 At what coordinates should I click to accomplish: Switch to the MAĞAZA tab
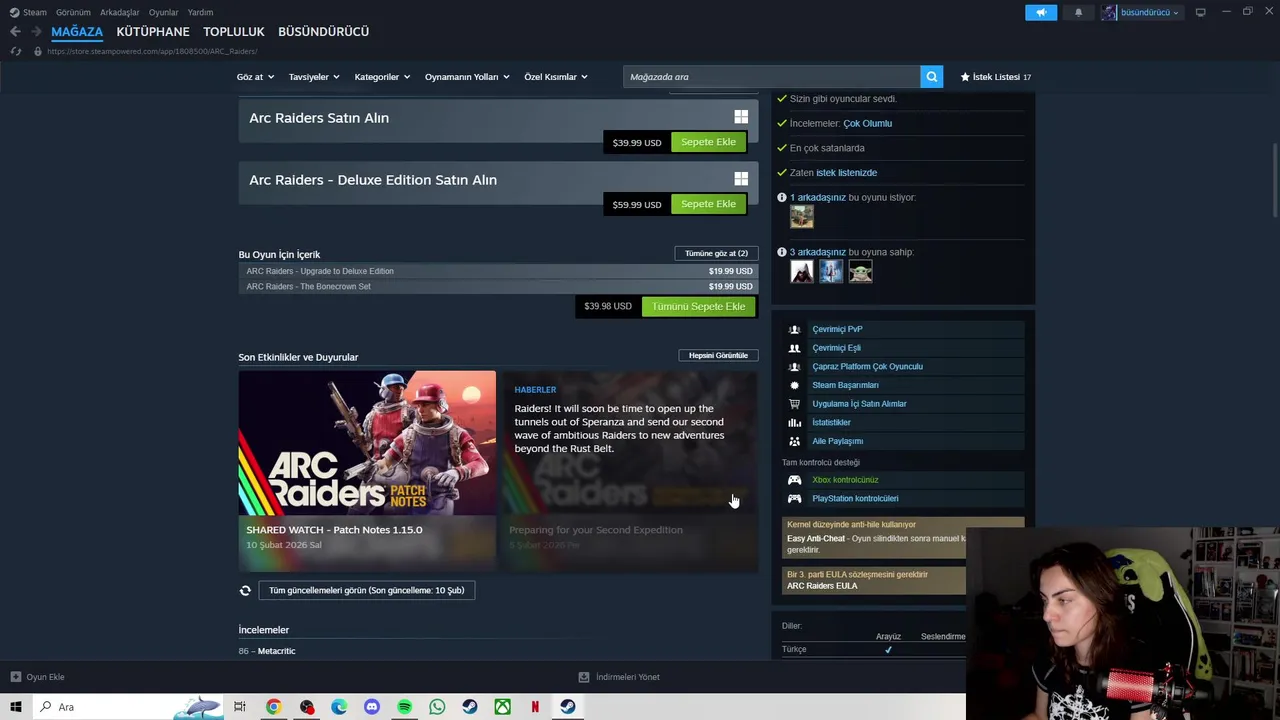coord(77,32)
